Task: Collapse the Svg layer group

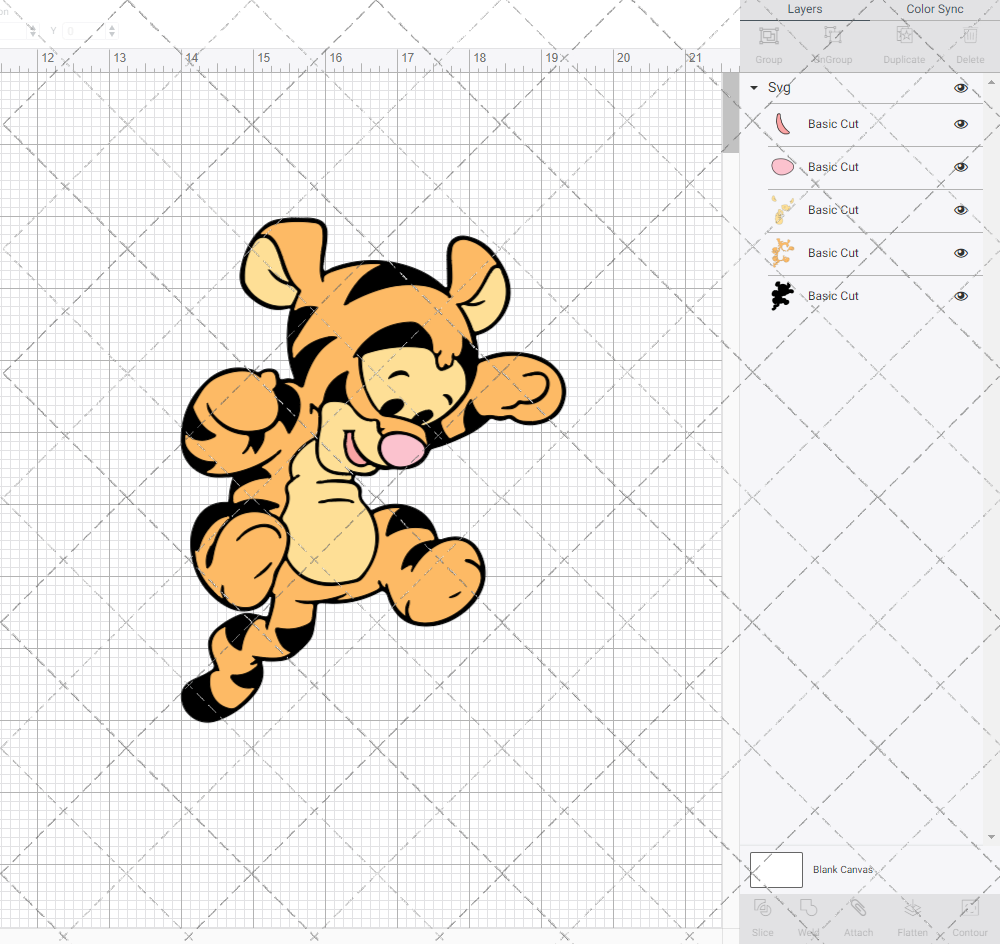Action: point(754,88)
